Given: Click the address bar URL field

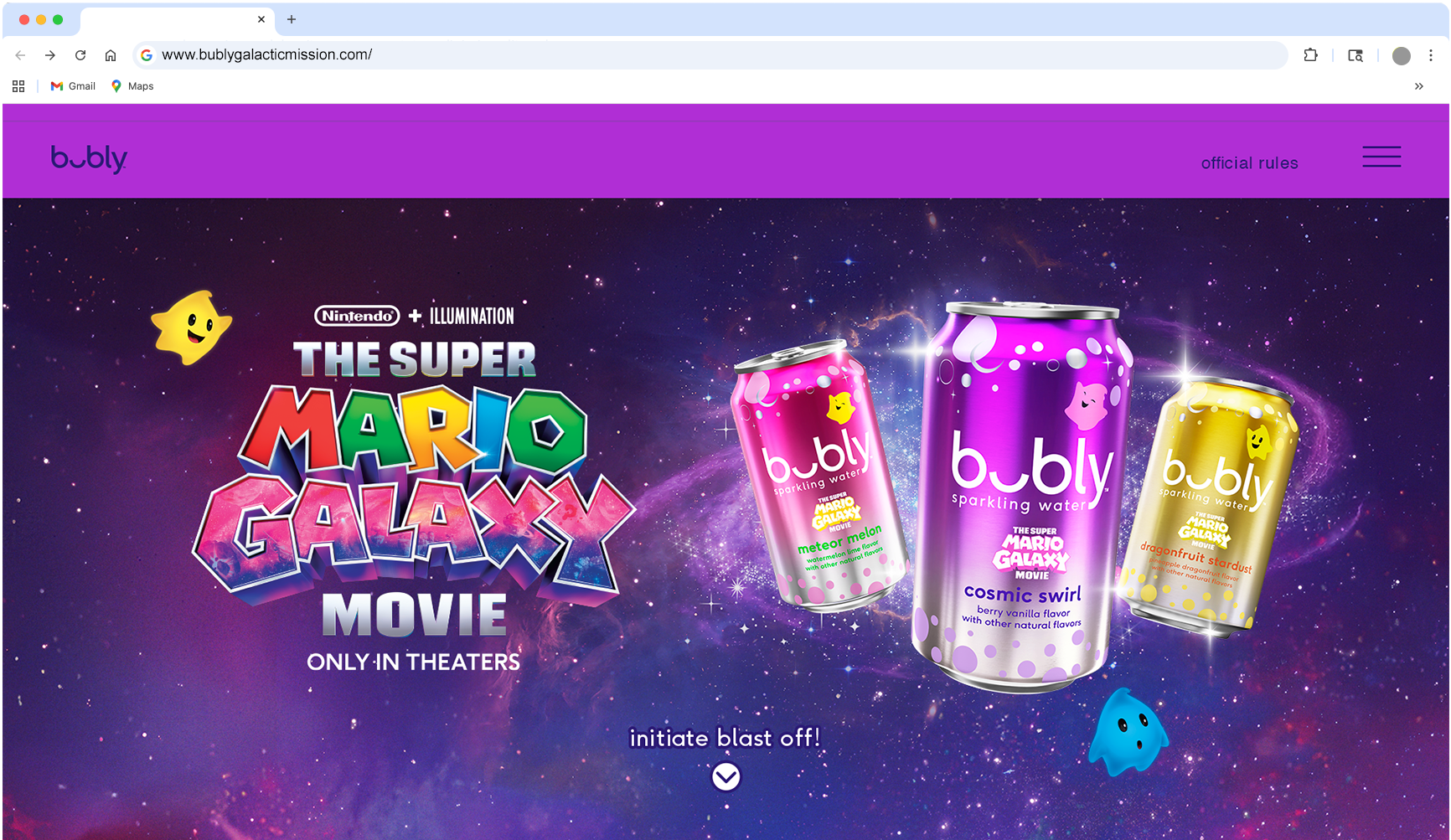Looking at the screenshot, I should pos(710,55).
